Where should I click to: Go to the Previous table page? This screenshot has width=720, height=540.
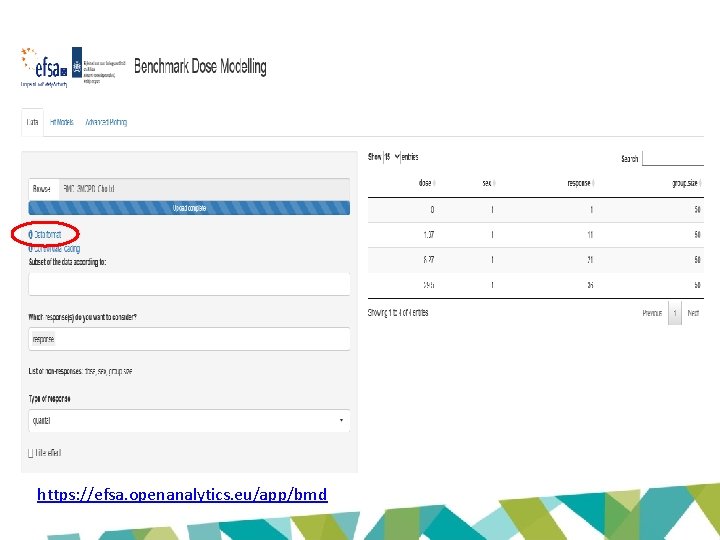coord(652,313)
